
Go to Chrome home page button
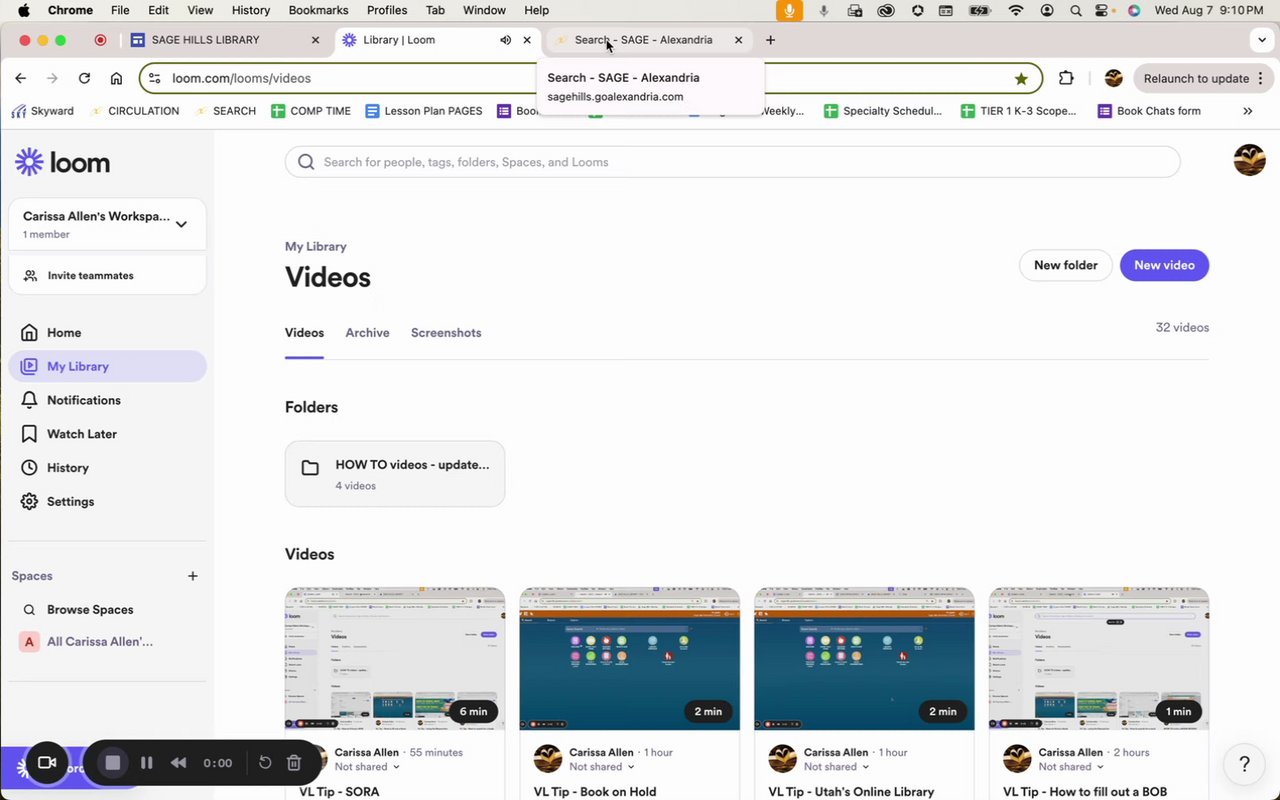pos(117,78)
